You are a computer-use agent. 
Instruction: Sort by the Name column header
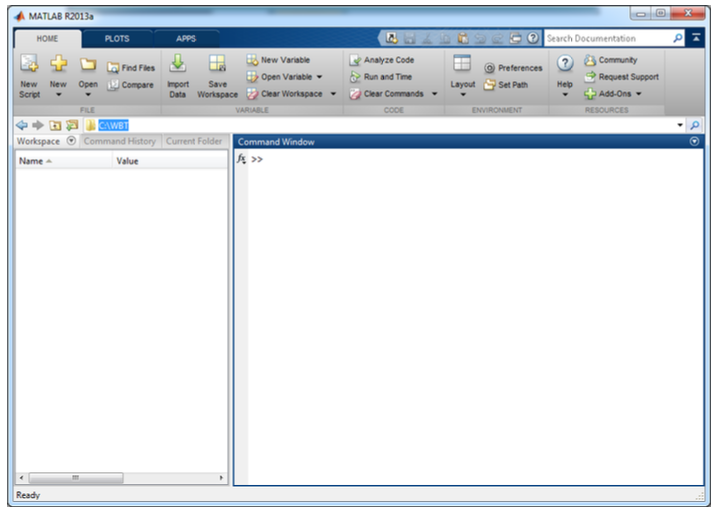(64, 161)
